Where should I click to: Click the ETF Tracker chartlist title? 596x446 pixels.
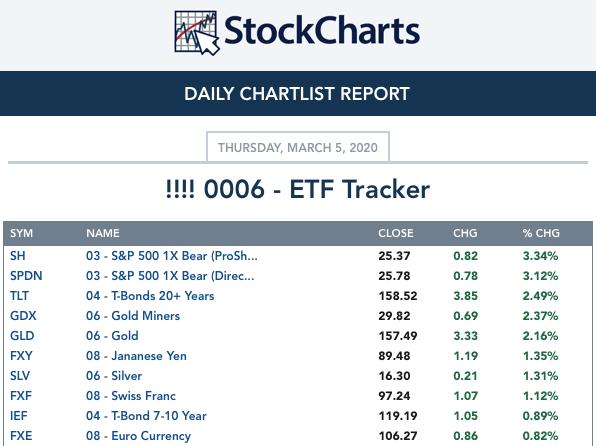point(298,189)
